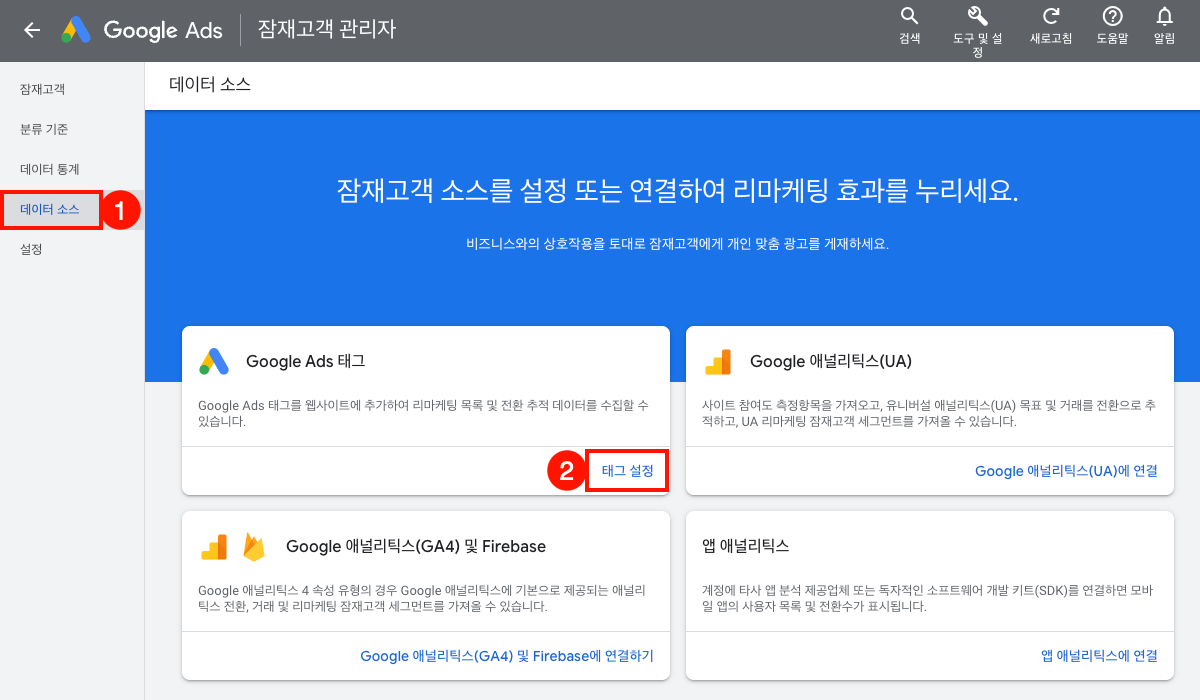
Task: Click Google Analytics (UA) card logo icon
Action: pyautogui.click(x=718, y=361)
